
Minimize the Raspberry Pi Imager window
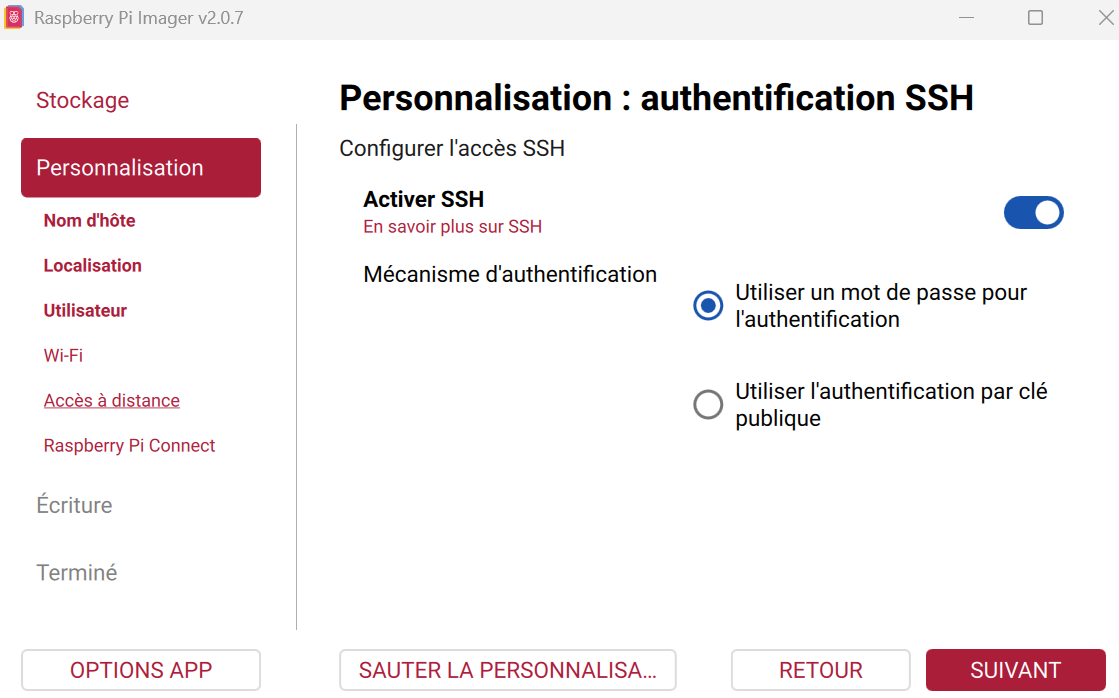[x=966, y=17]
